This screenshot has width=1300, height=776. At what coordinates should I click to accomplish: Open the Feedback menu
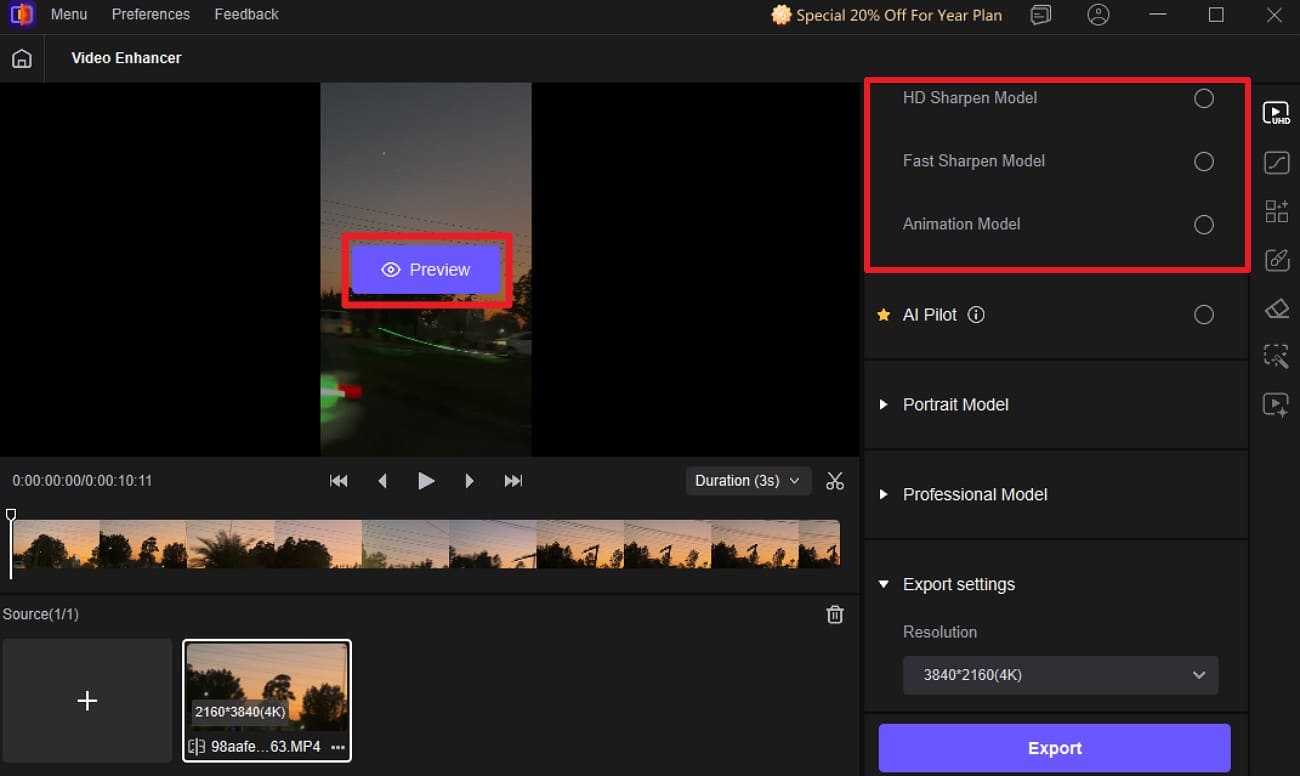(246, 14)
